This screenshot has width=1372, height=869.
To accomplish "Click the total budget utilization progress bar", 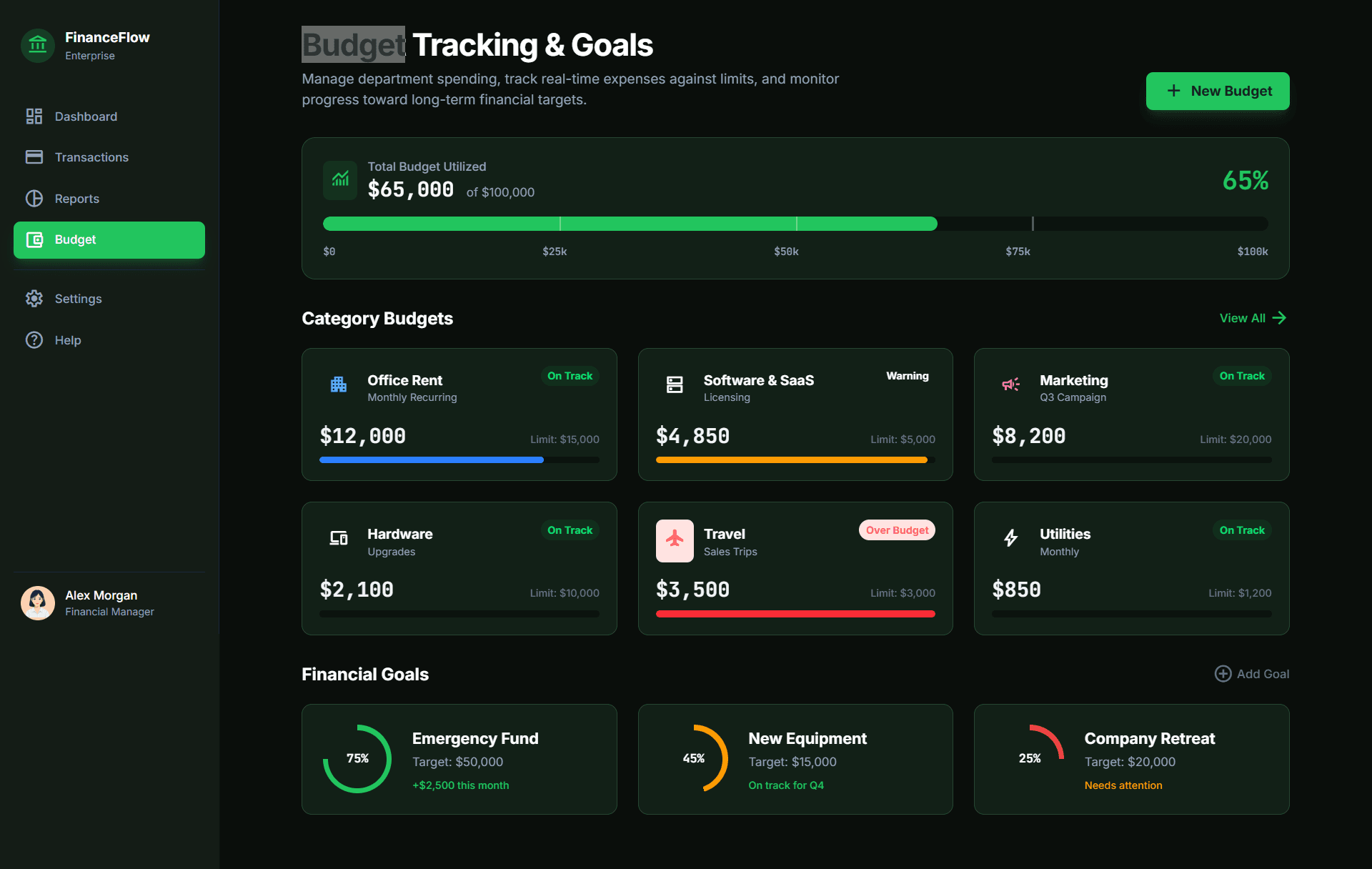I will pos(795,224).
